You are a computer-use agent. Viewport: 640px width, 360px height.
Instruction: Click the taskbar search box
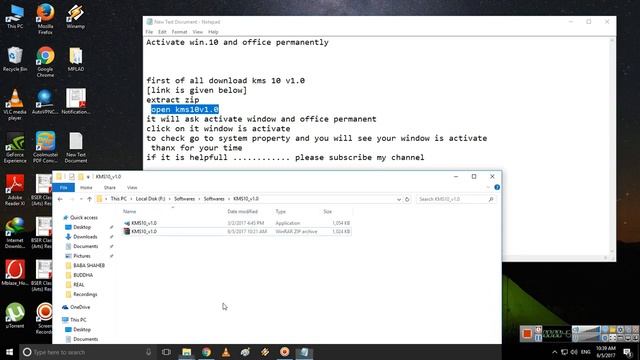pos(88,352)
